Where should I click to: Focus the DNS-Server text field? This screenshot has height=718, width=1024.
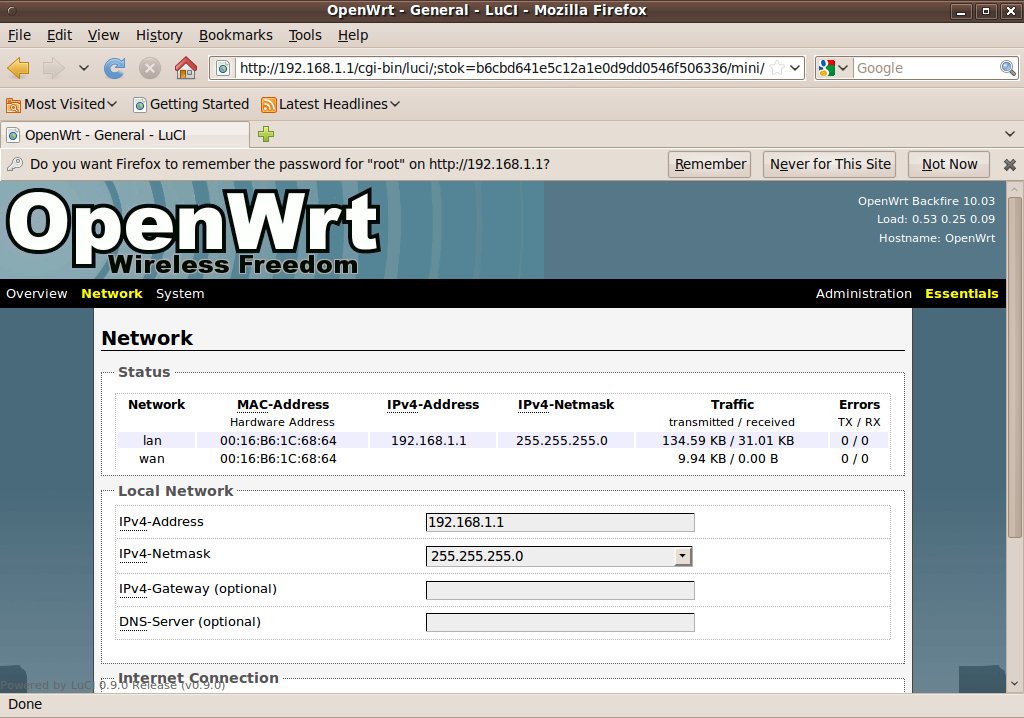coord(560,622)
